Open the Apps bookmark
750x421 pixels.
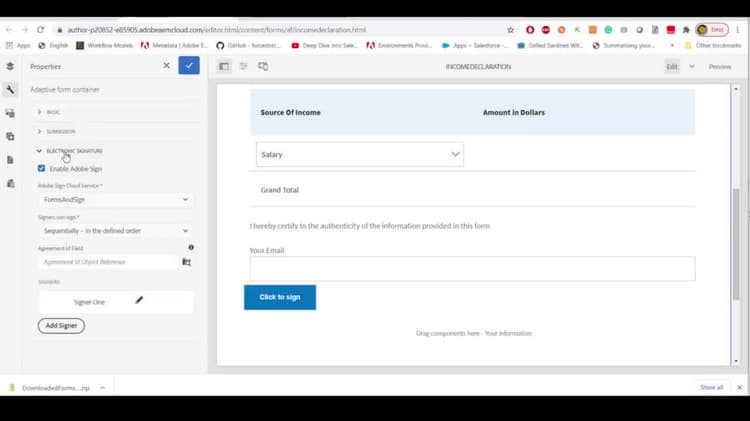coord(18,45)
